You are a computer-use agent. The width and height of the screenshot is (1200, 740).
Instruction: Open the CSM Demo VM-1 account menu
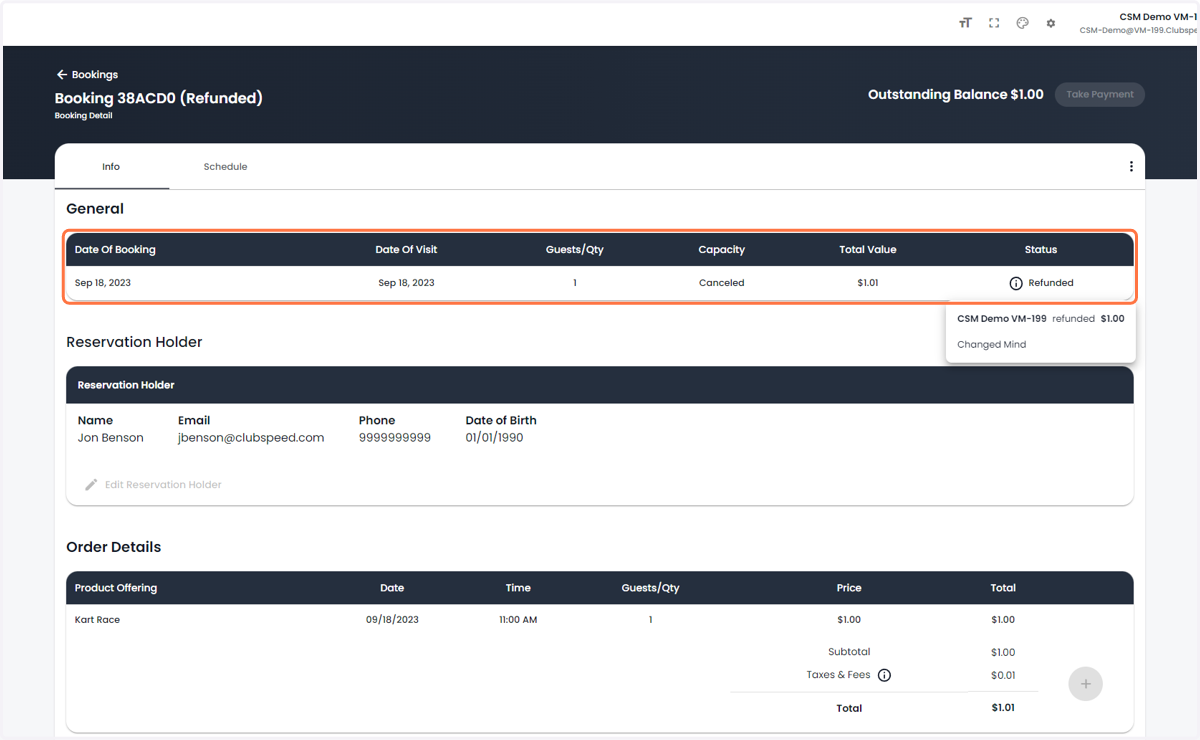(x=1138, y=23)
